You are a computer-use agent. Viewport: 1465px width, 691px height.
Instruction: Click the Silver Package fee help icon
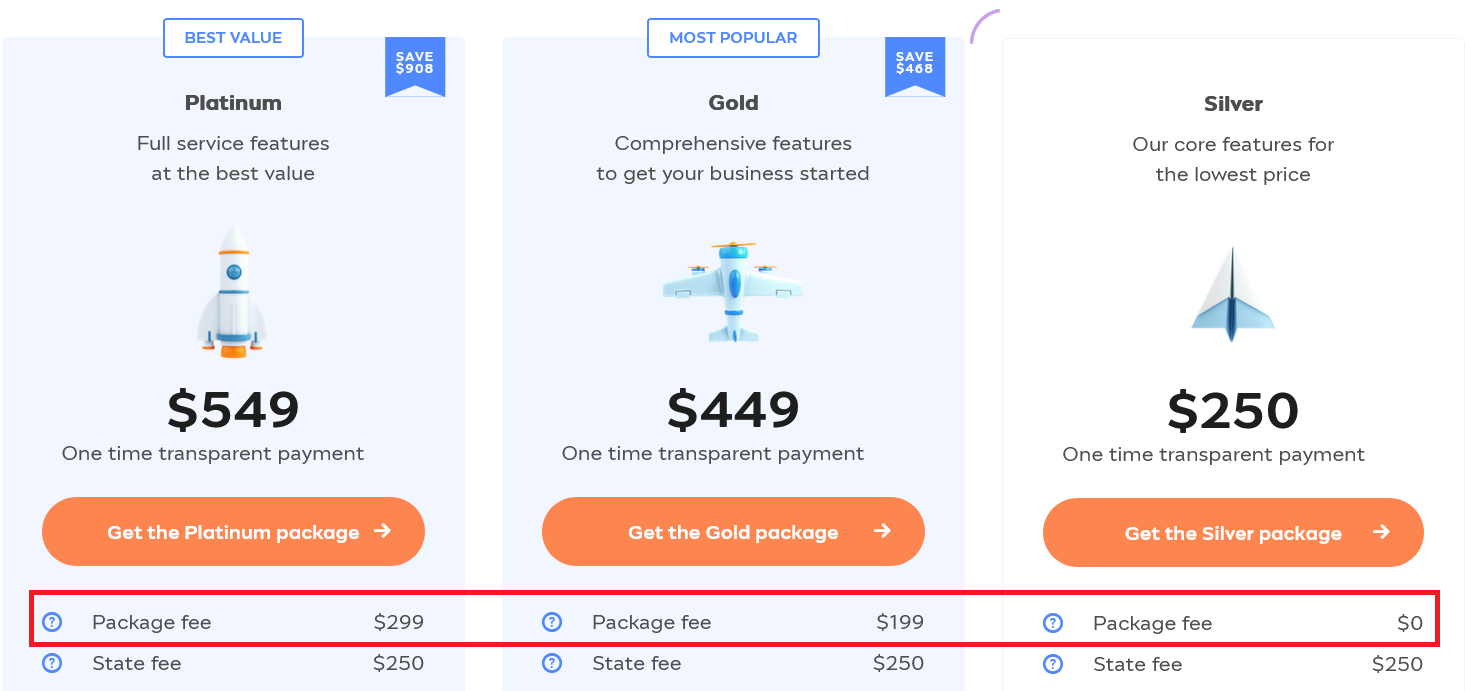click(1053, 623)
